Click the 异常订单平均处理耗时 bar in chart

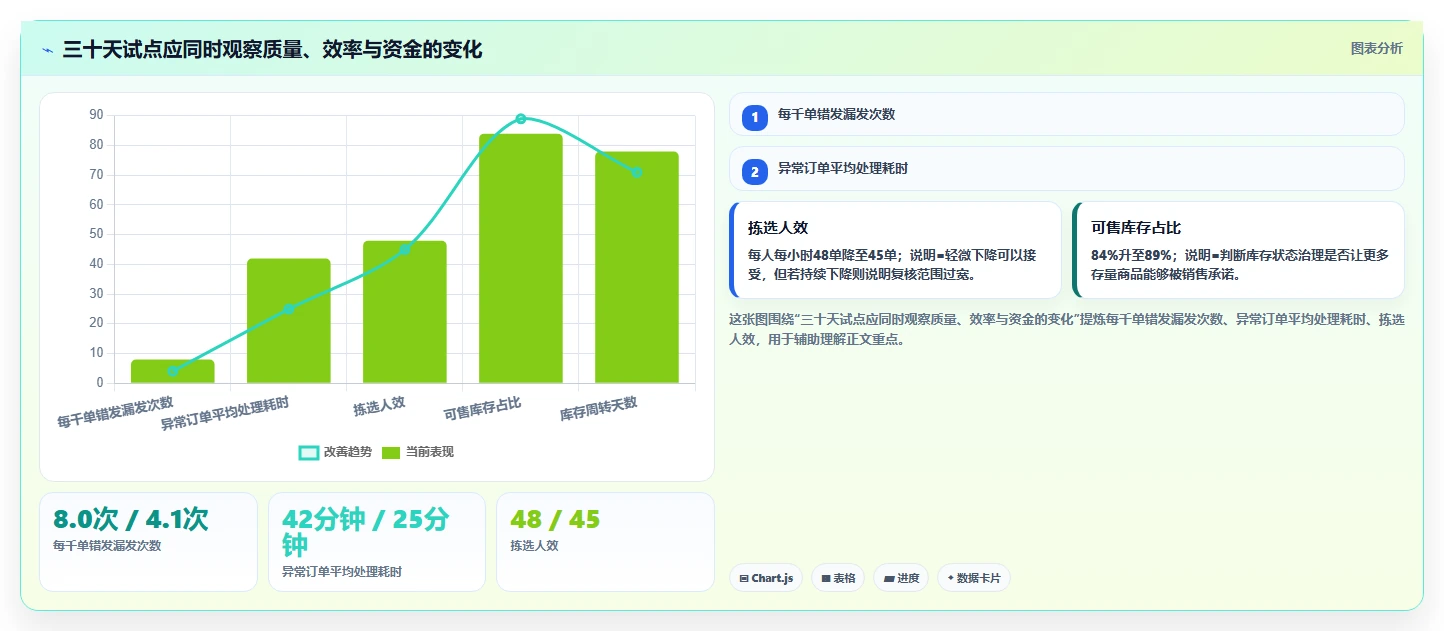(289, 321)
